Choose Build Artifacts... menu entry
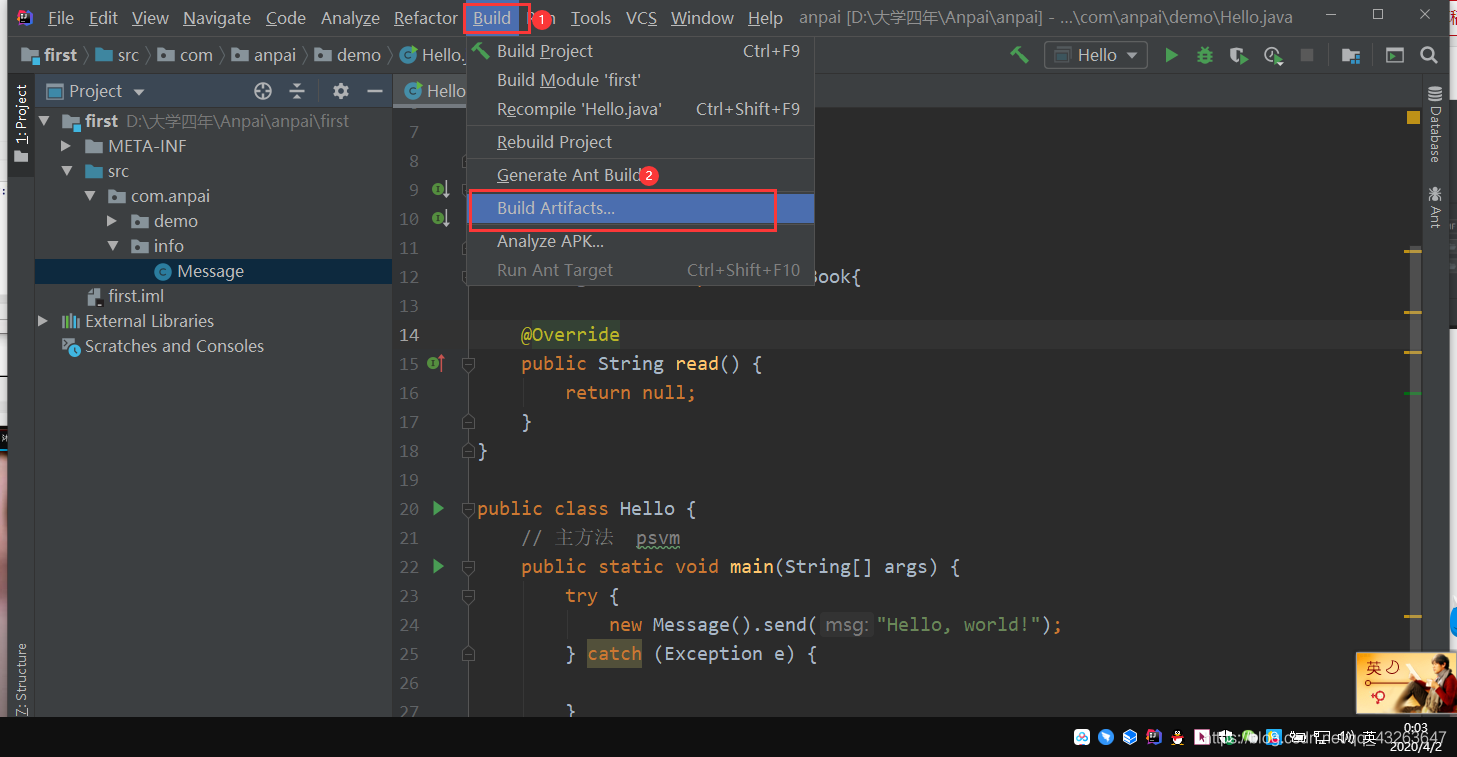The image size is (1457, 757). point(640,208)
